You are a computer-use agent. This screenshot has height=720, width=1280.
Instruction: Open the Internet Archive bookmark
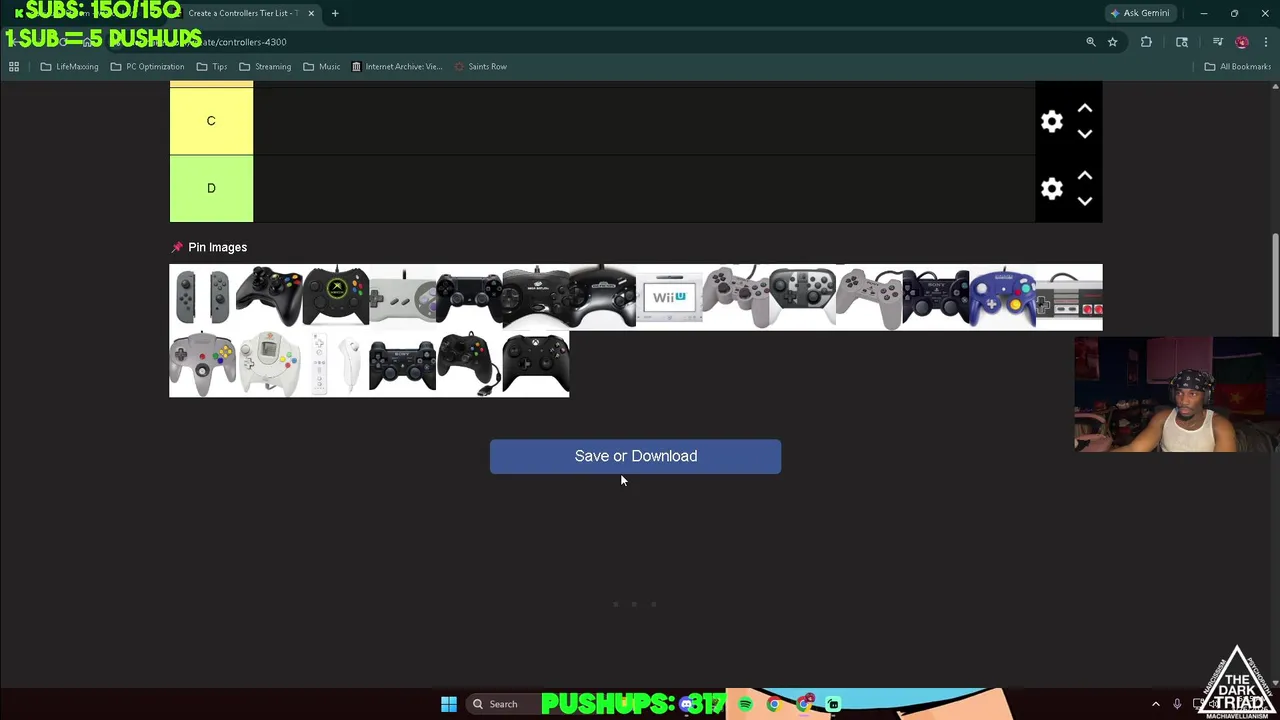[396, 66]
